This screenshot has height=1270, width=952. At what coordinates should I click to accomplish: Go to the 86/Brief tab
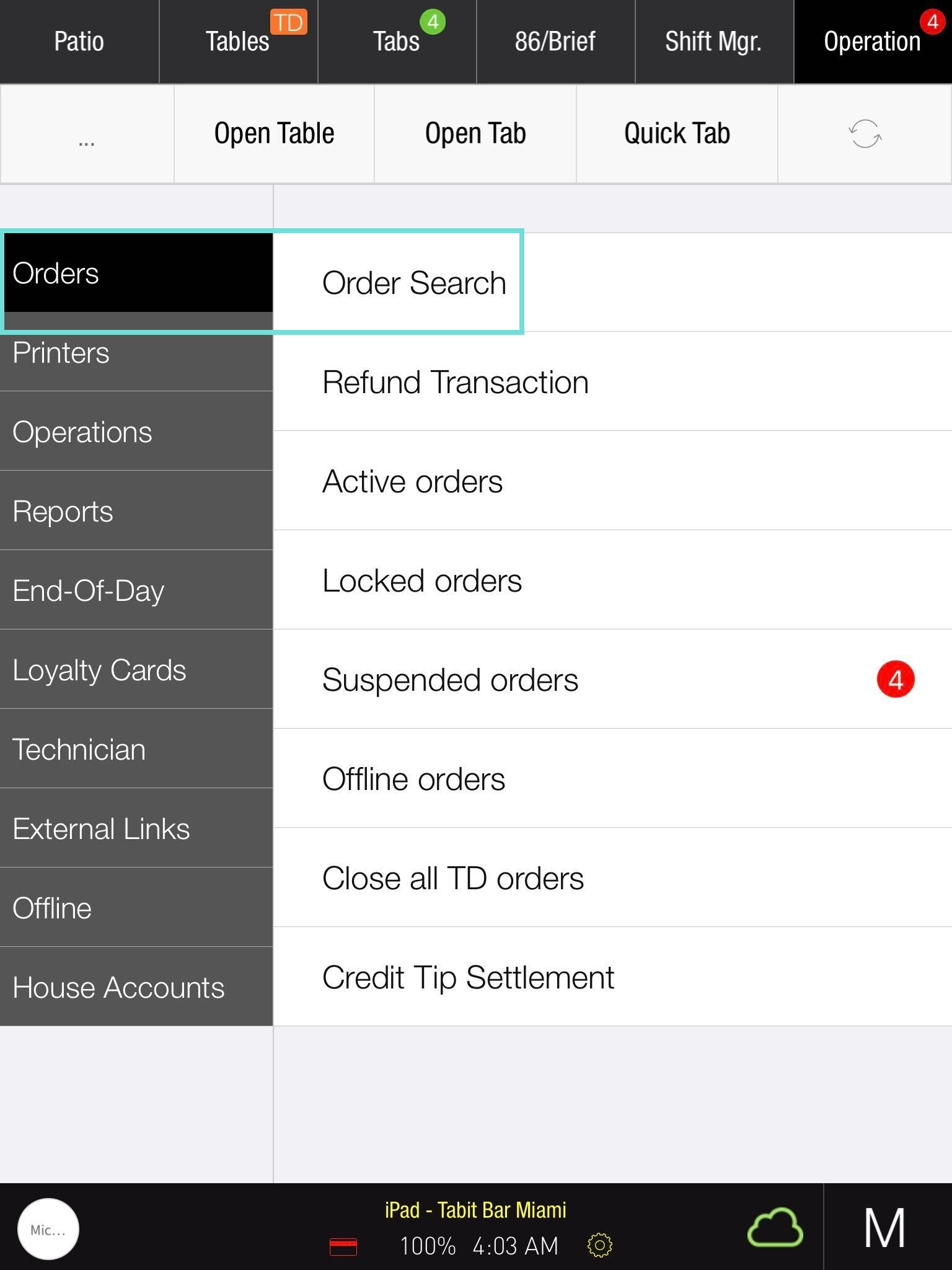[x=555, y=42]
